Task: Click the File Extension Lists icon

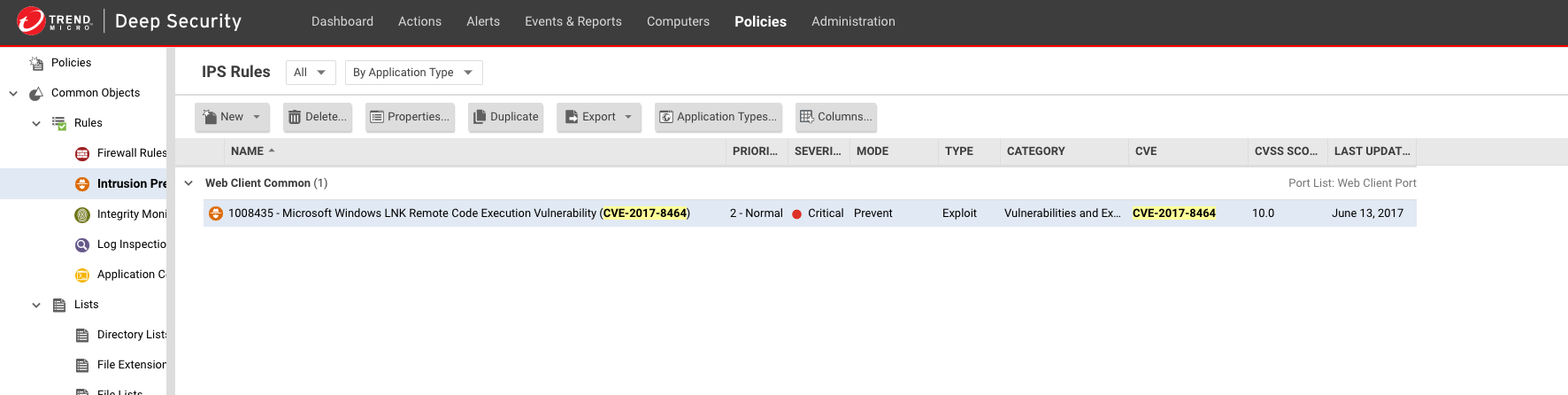Action: (82, 365)
